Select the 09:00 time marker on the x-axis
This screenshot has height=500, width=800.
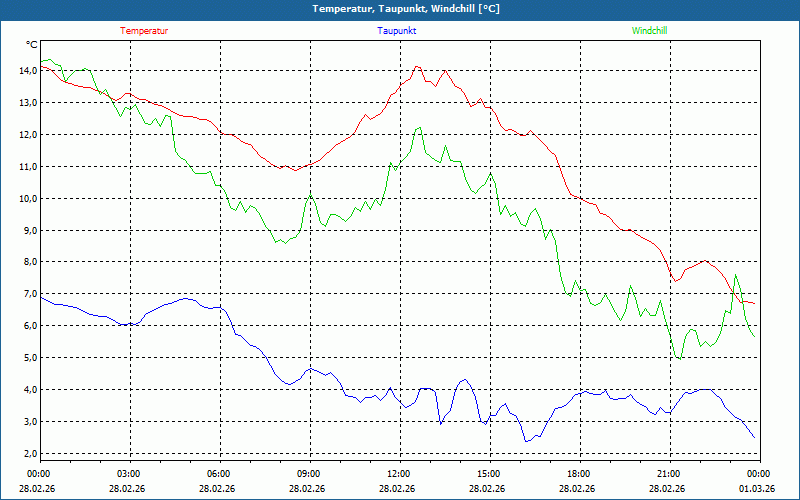click(309, 473)
